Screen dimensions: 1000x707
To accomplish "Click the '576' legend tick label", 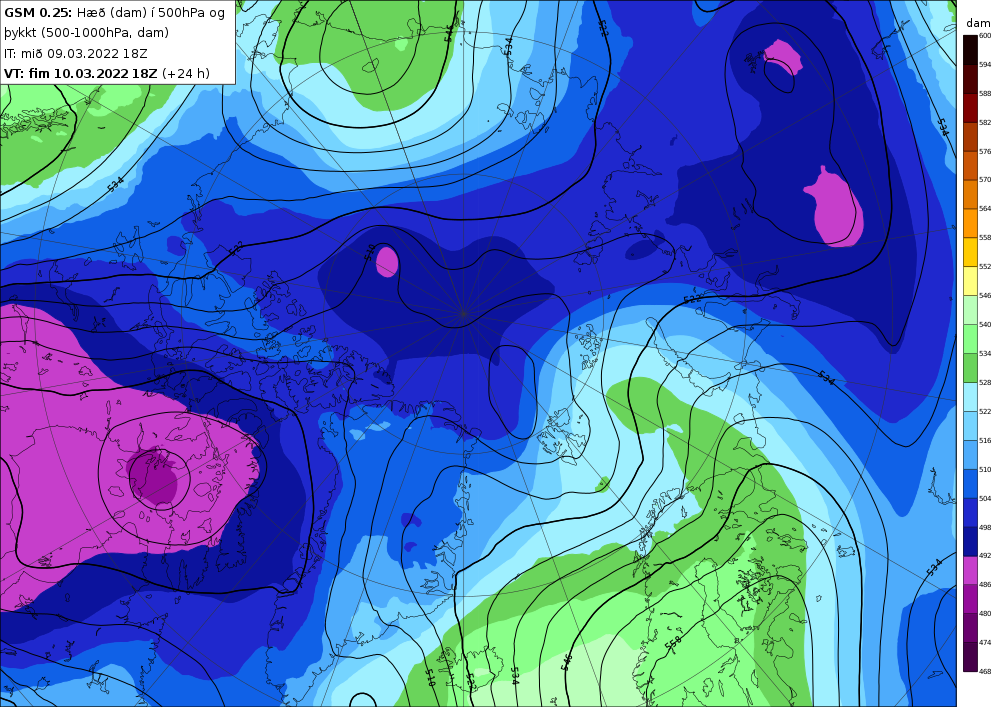I will coord(985,151).
